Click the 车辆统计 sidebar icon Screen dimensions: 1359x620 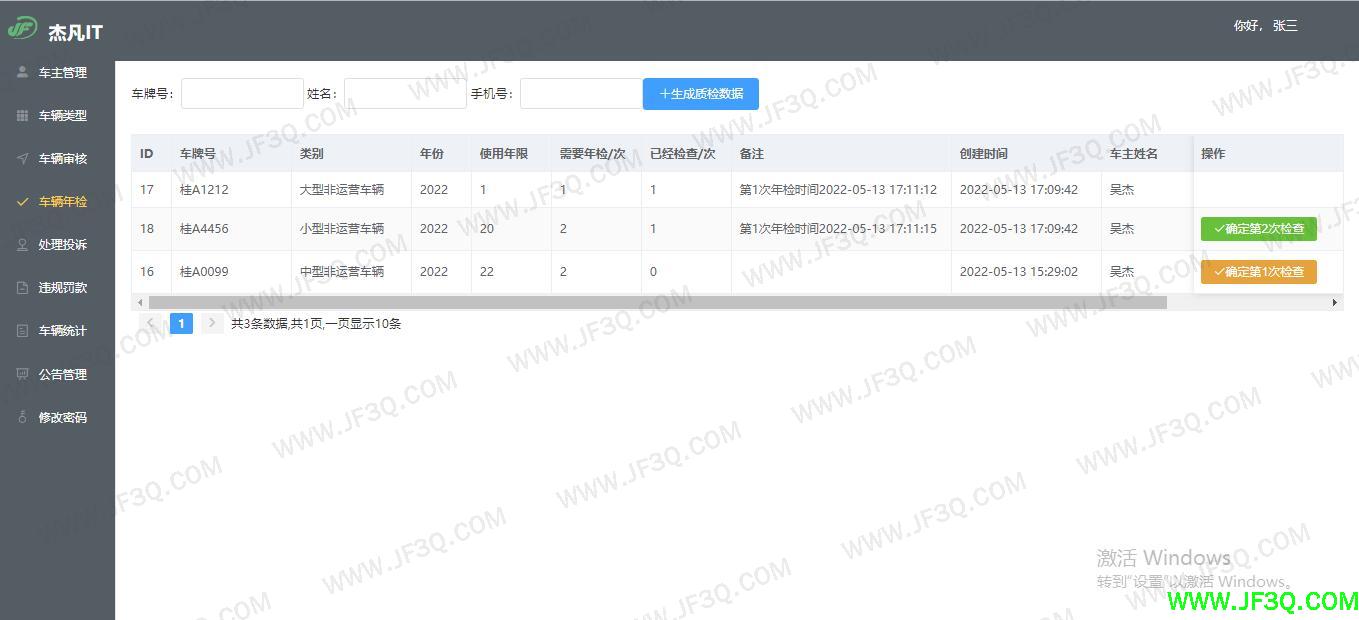22,331
